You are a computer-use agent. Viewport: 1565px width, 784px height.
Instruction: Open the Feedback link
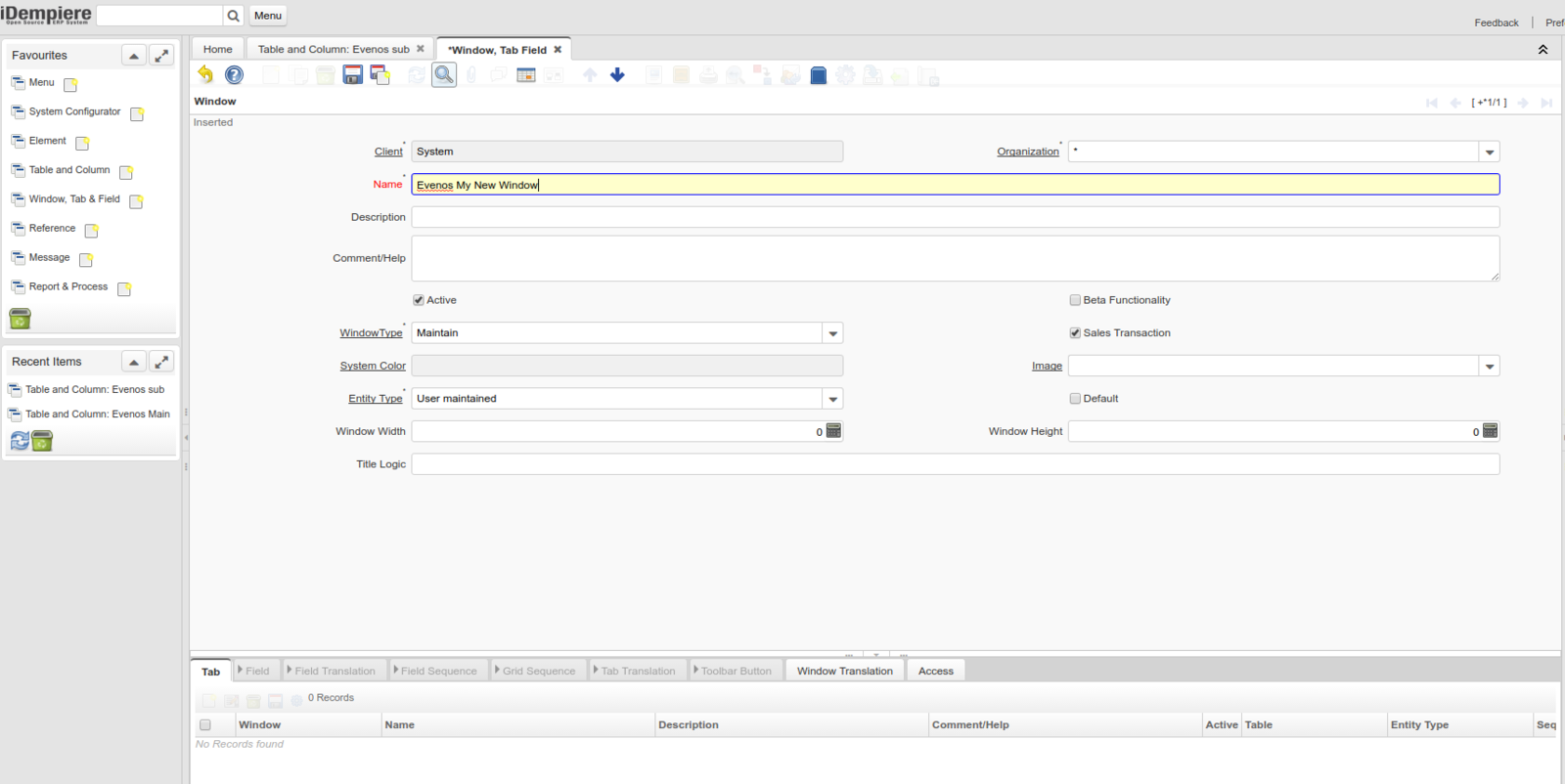1496,22
